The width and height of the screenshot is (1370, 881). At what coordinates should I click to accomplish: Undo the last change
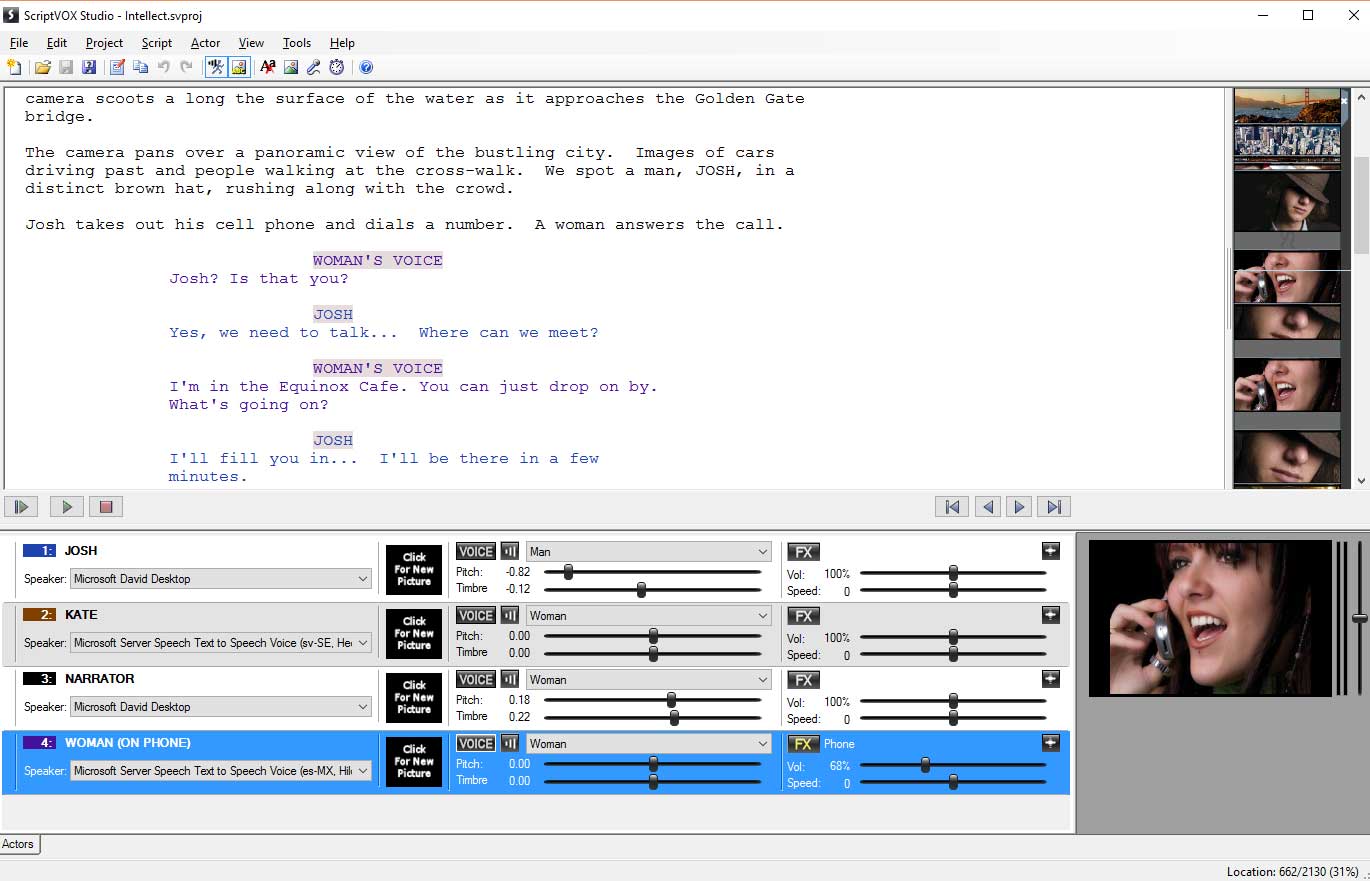click(x=164, y=67)
